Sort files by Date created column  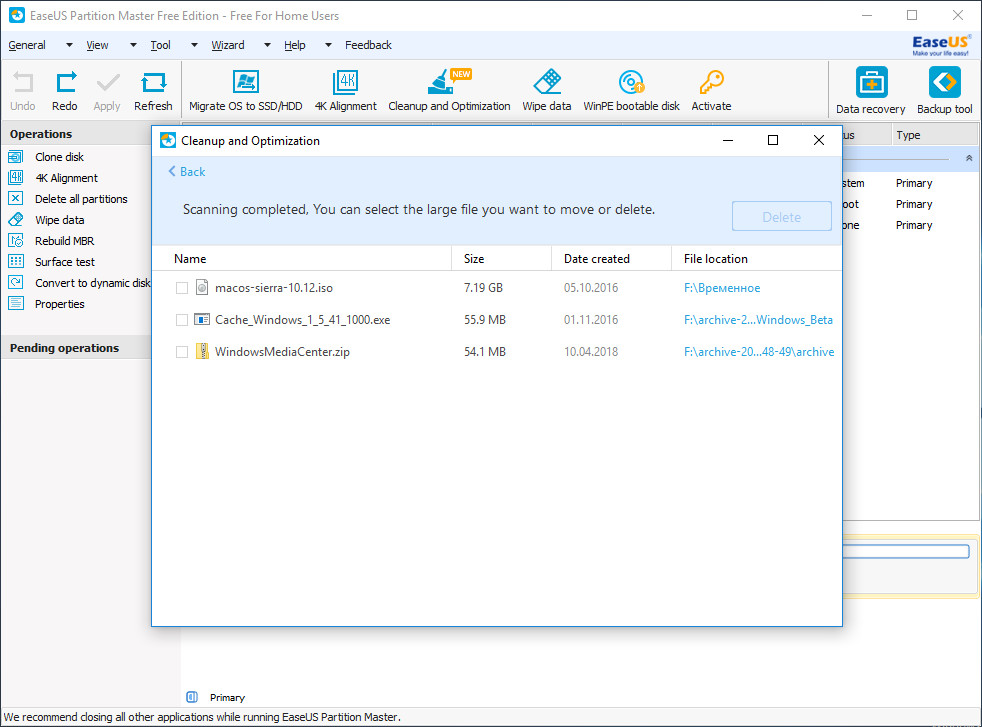click(x=612, y=259)
